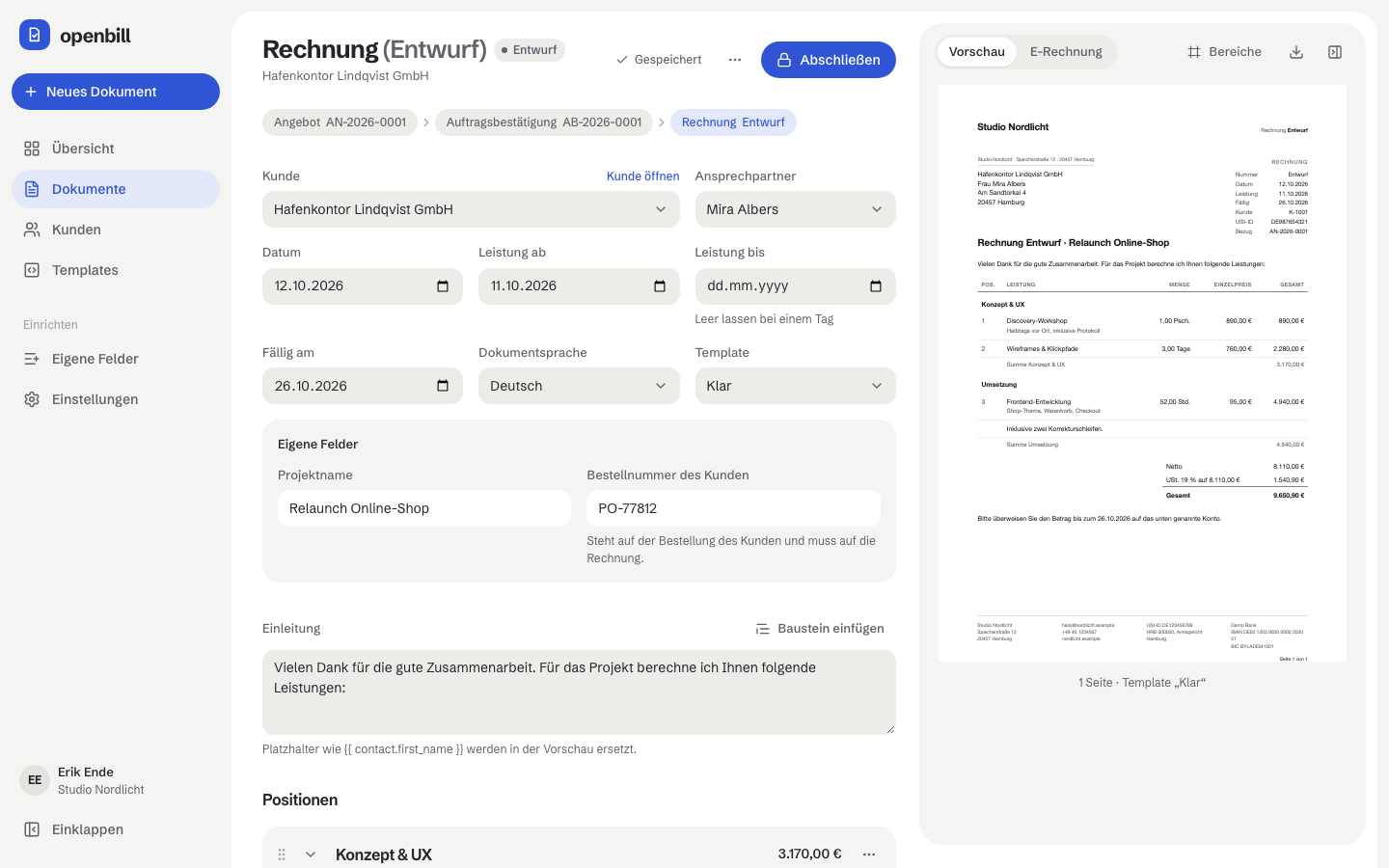
Task: Open calendar picker for Fällig am
Action: (443, 386)
